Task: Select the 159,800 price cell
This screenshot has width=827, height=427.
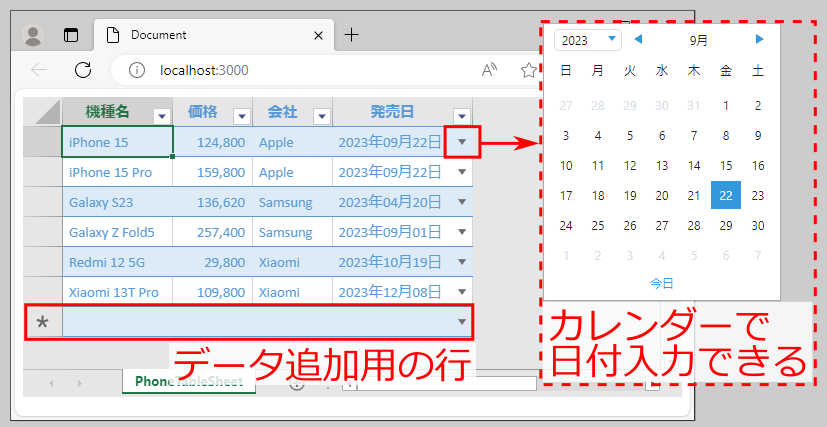Action: point(213,172)
